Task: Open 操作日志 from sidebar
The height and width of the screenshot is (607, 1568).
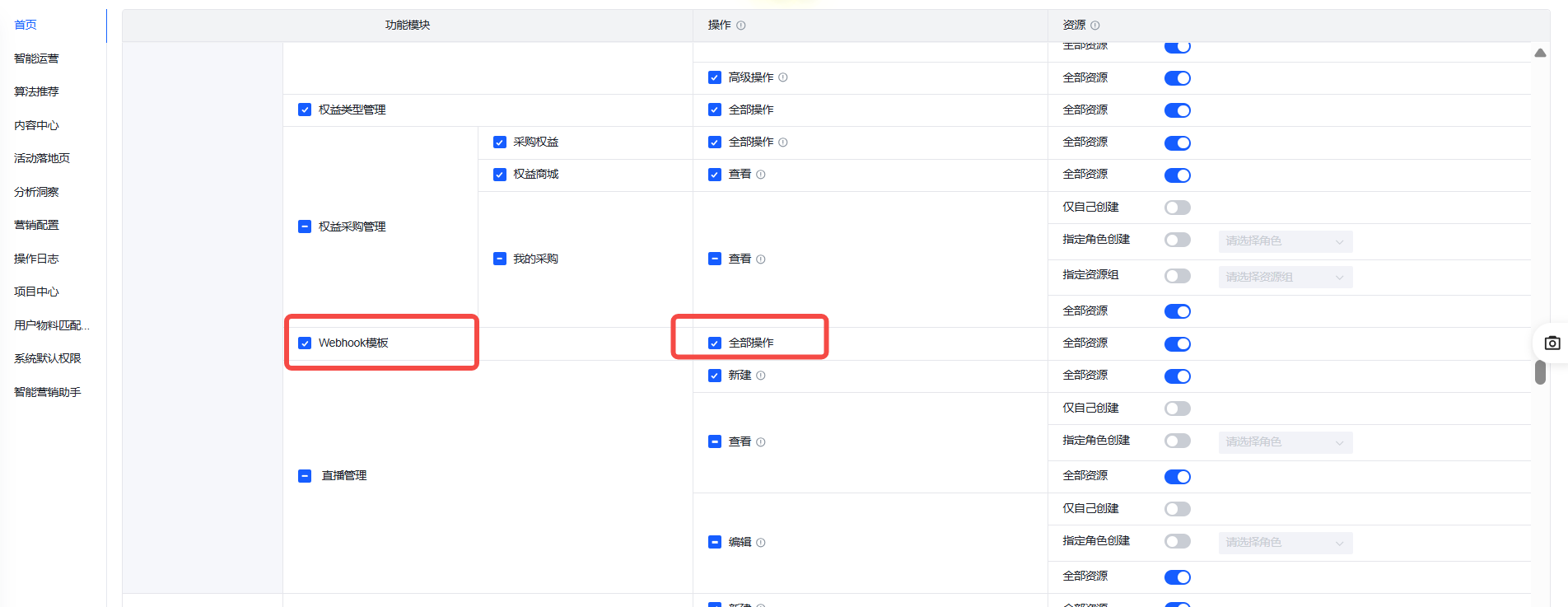Action: (x=36, y=259)
